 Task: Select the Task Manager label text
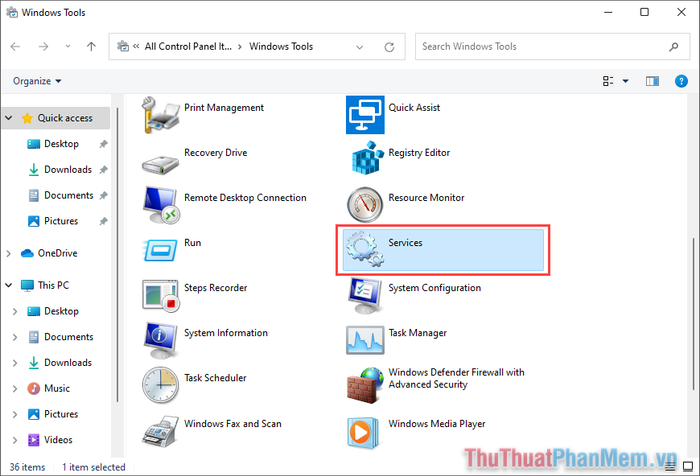coord(417,333)
